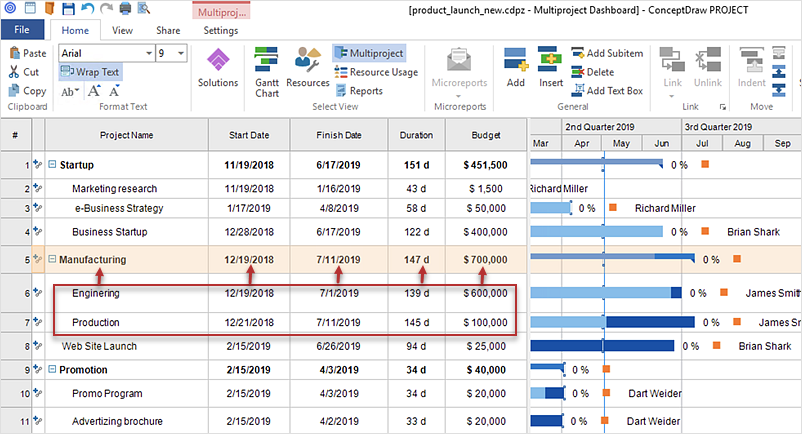
Task: Undo the last action
Action: pos(87,9)
